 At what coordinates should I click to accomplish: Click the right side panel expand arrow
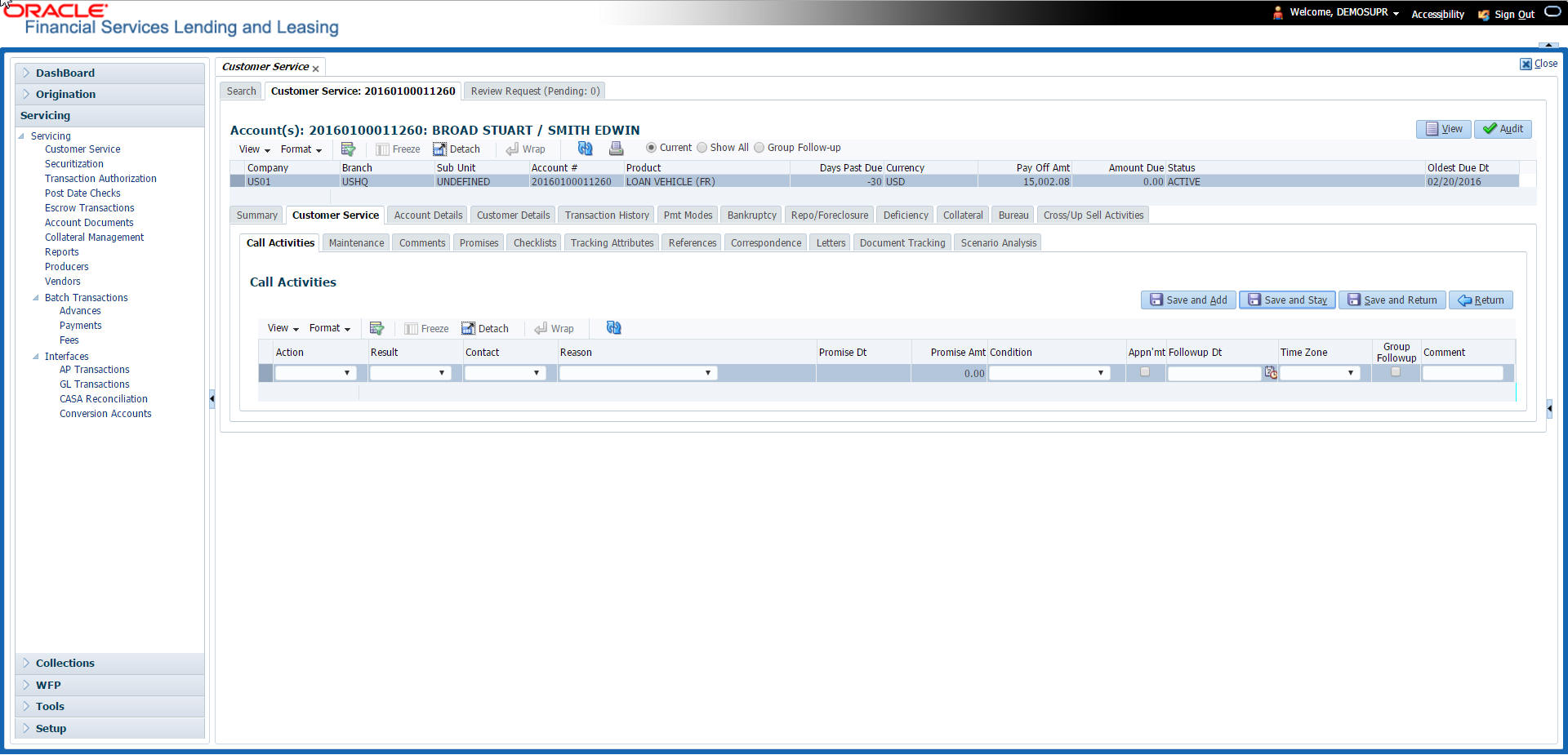(1549, 408)
